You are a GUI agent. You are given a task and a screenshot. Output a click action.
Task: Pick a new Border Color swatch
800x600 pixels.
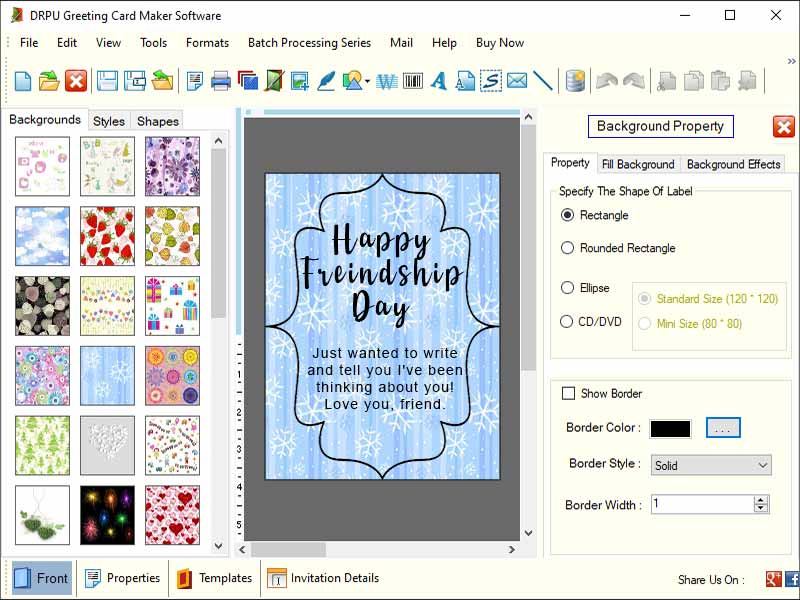point(723,427)
